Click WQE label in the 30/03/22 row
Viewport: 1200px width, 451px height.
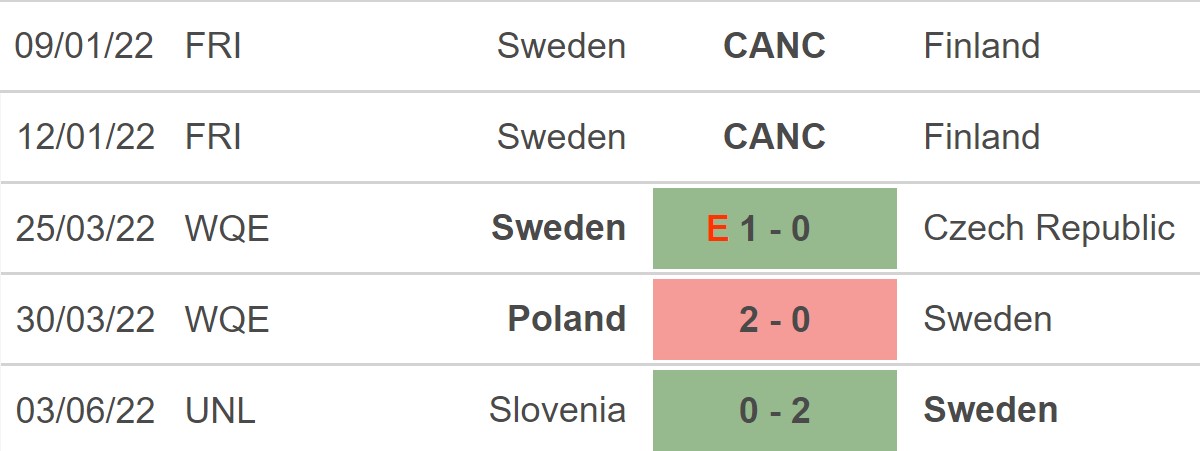click(227, 320)
